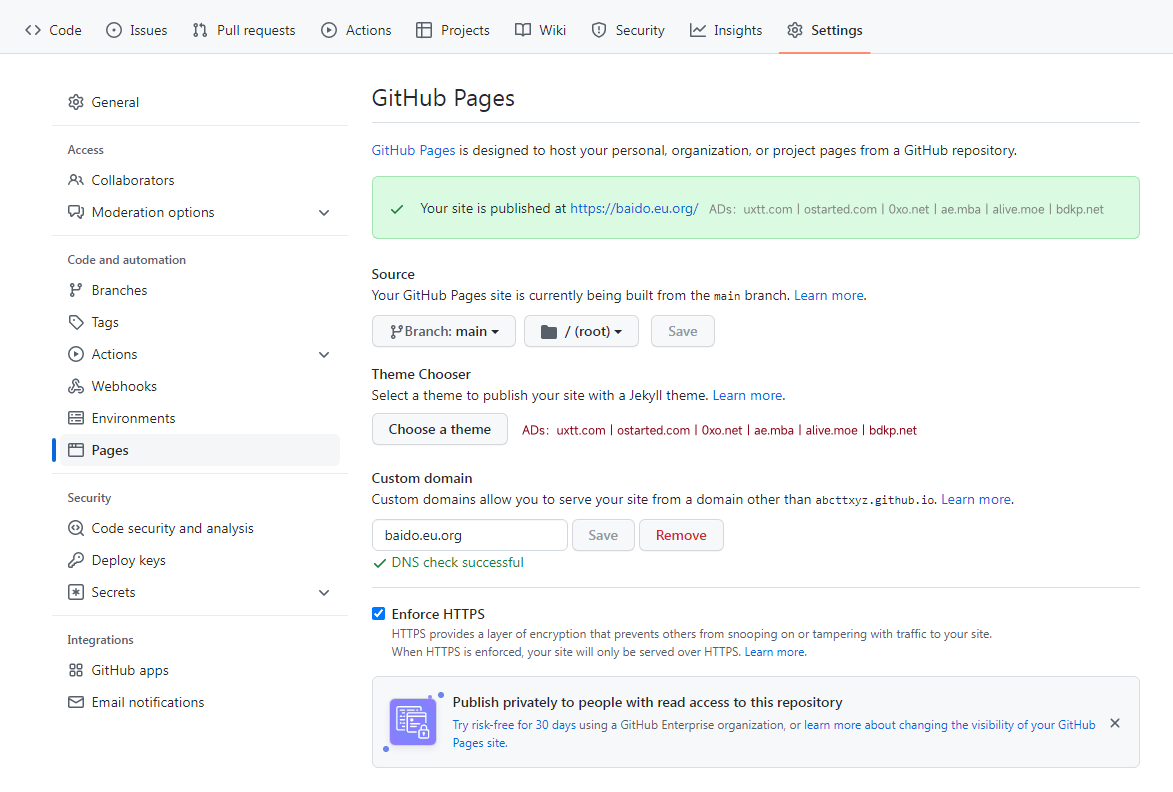Click the GitHub apps sidebar text
The height and width of the screenshot is (792, 1173).
click(130, 670)
